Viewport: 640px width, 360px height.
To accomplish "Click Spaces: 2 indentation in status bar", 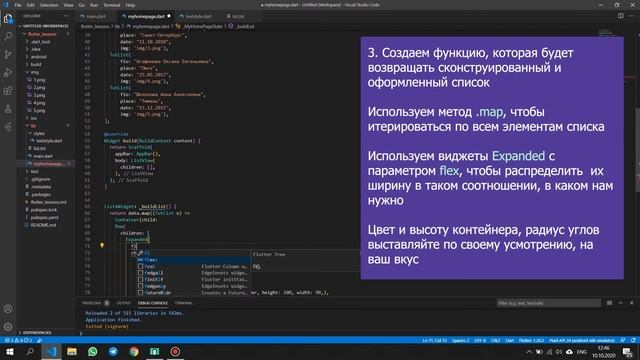I will coord(460,340).
